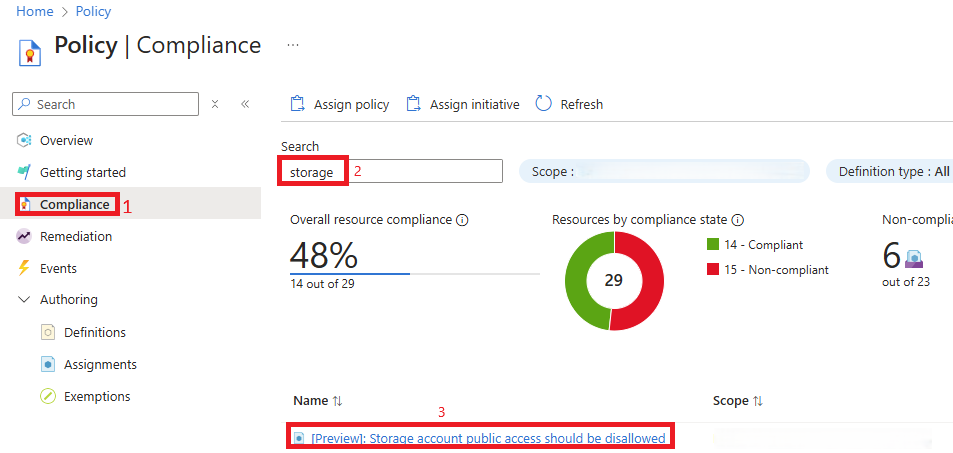953x453 pixels.
Task: Click the 29 total in donut center
Action: click(614, 280)
